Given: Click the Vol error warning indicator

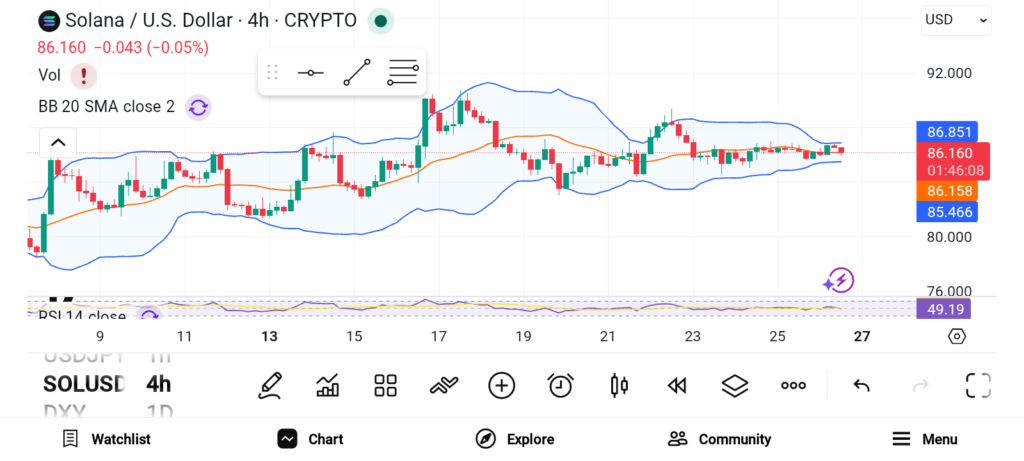Looking at the screenshot, I should (x=83, y=75).
